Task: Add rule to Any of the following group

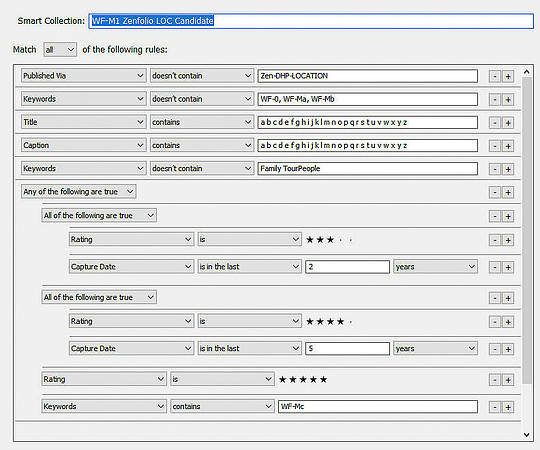Action: tap(508, 192)
